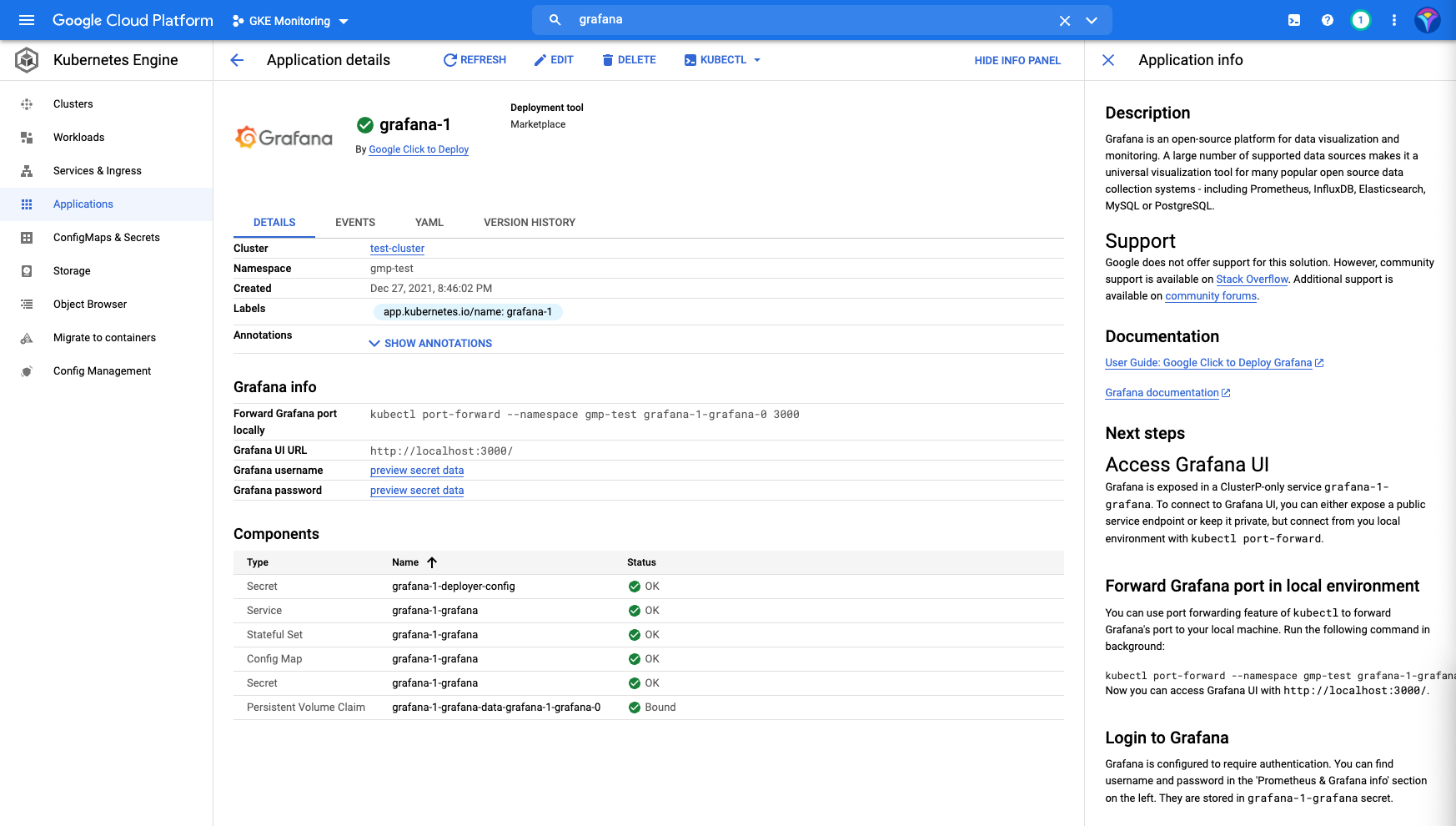The height and width of the screenshot is (826, 1456).
Task: Edit the grafana-1 application
Action: click(x=554, y=60)
